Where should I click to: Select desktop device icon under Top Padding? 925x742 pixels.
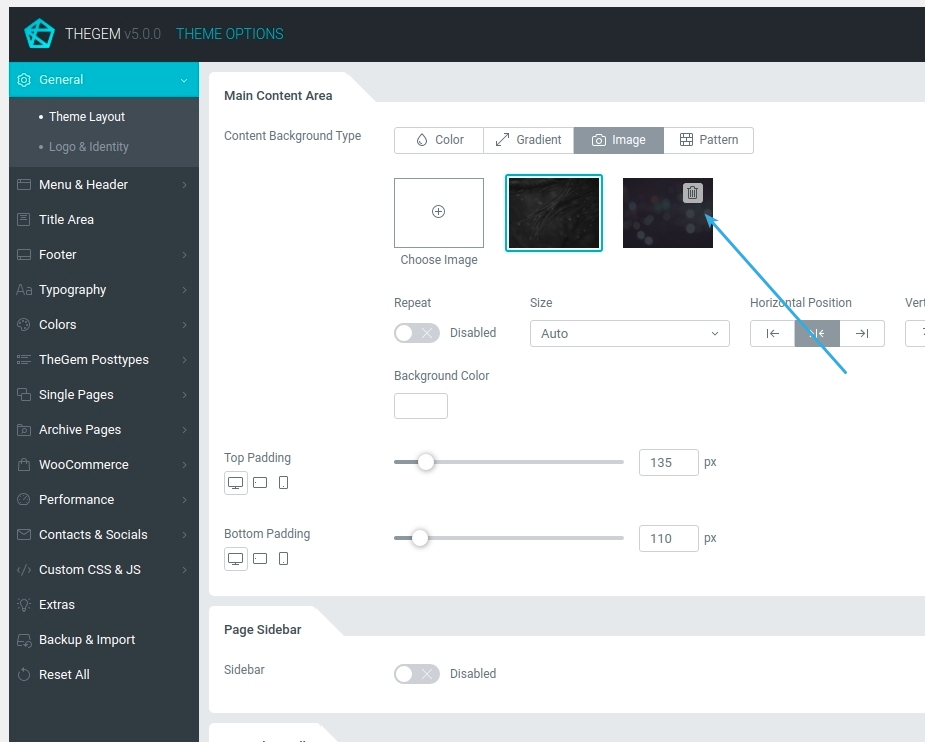(x=236, y=483)
